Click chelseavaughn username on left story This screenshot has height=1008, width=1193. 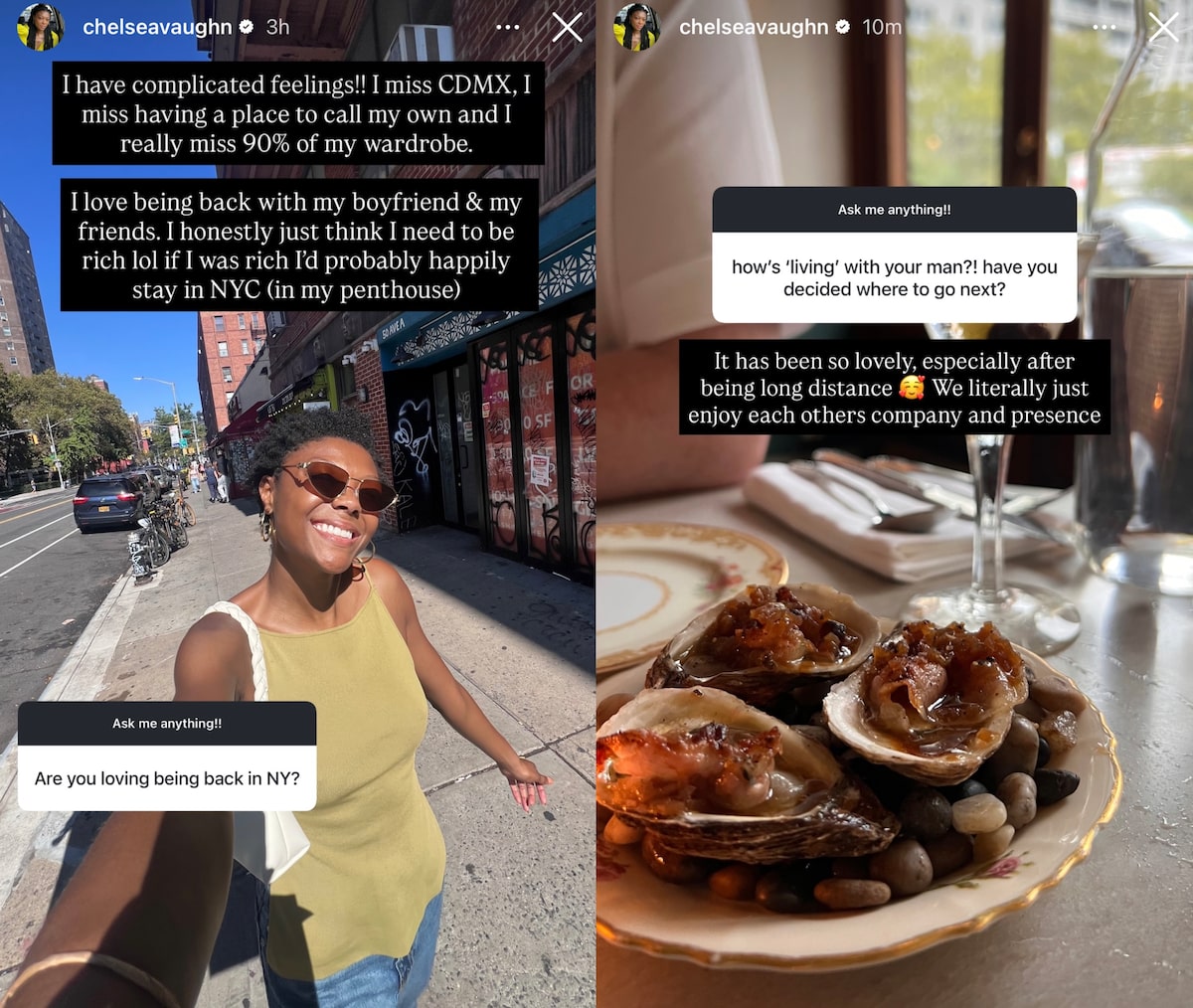[157, 27]
